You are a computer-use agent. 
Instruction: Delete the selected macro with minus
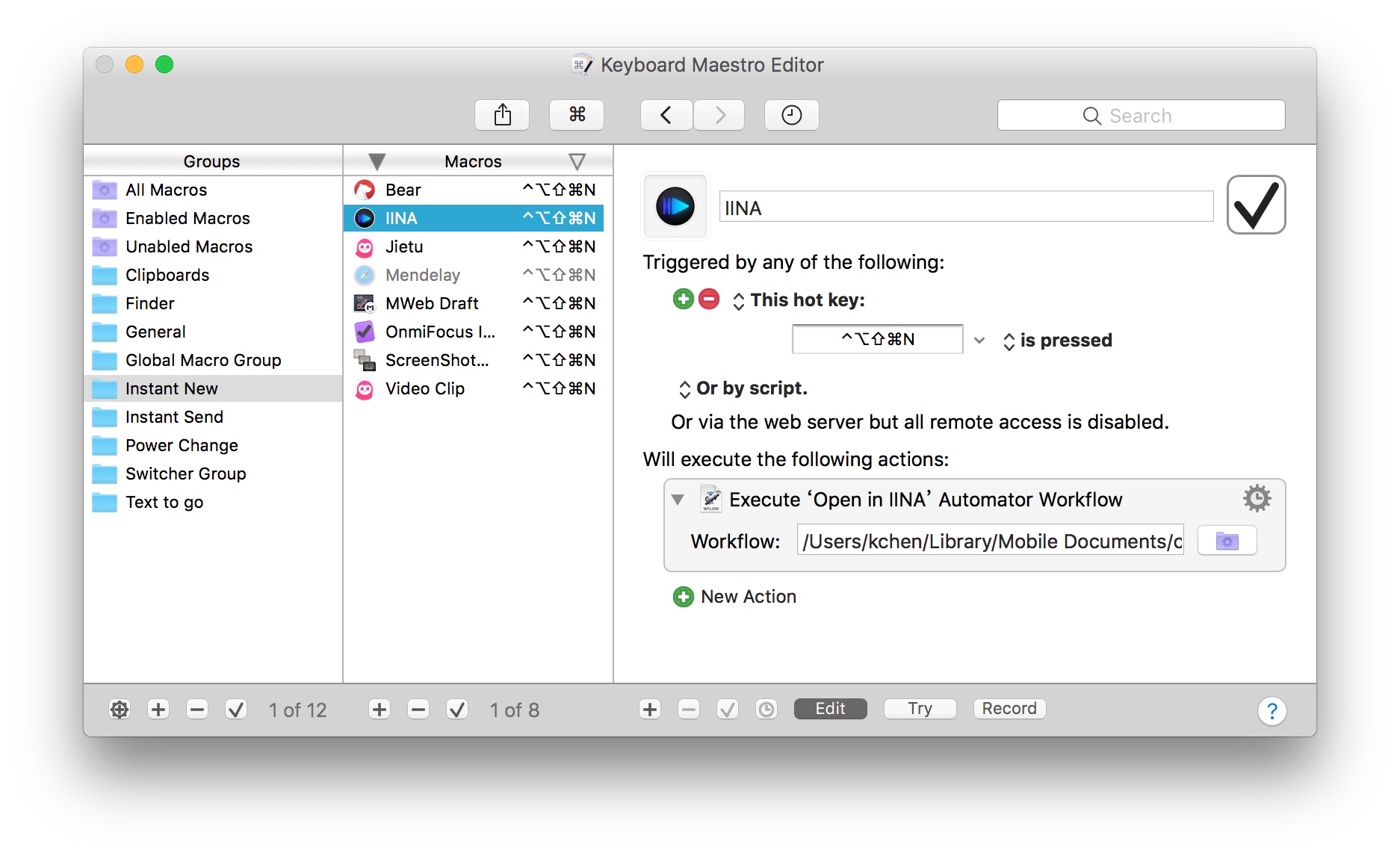click(418, 710)
